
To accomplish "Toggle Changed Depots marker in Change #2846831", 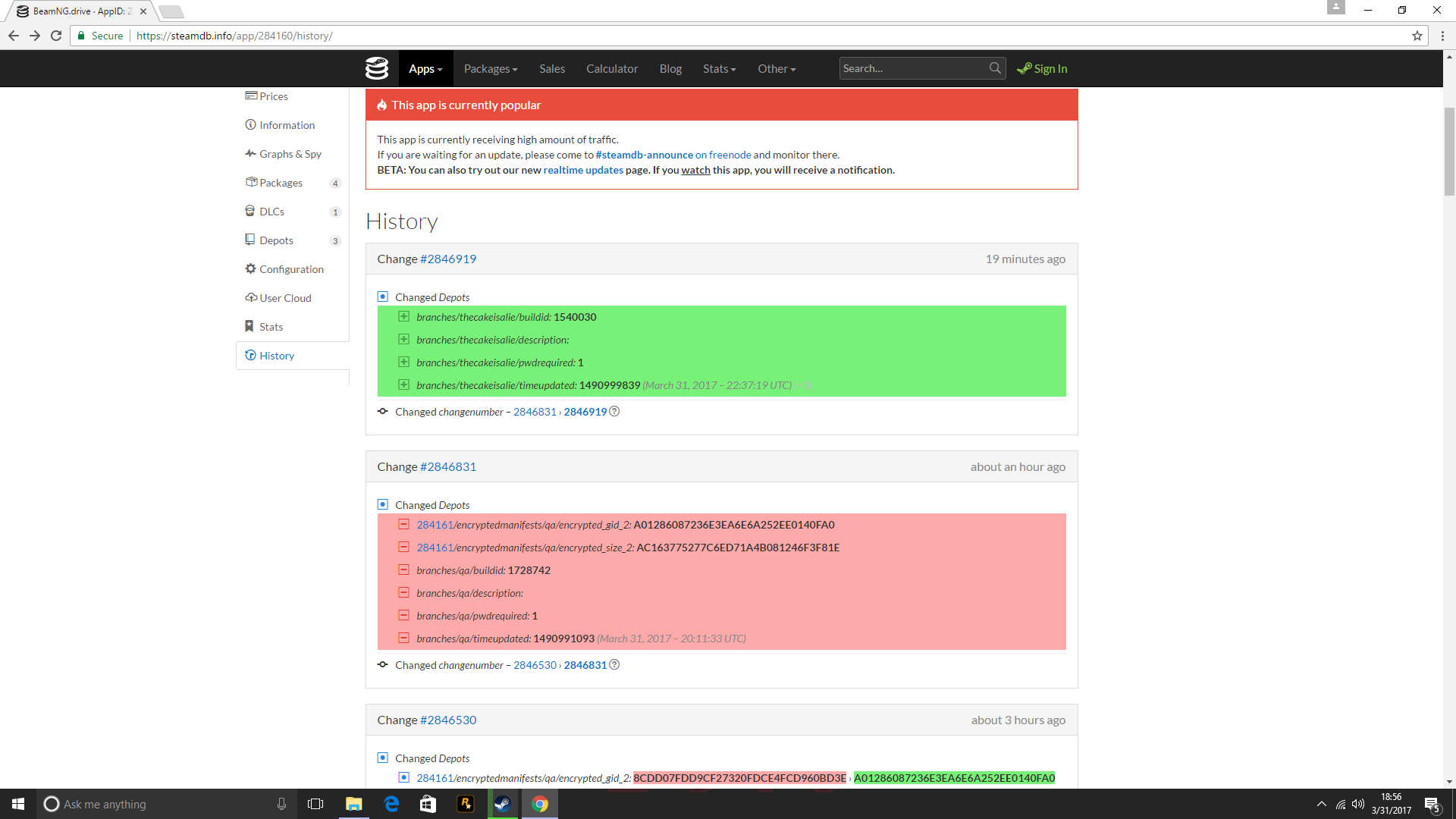I will coord(383,504).
